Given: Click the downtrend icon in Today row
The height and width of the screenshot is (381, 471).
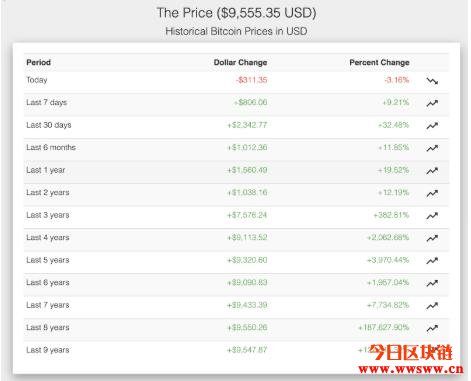Looking at the screenshot, I should tap(432, 81).
